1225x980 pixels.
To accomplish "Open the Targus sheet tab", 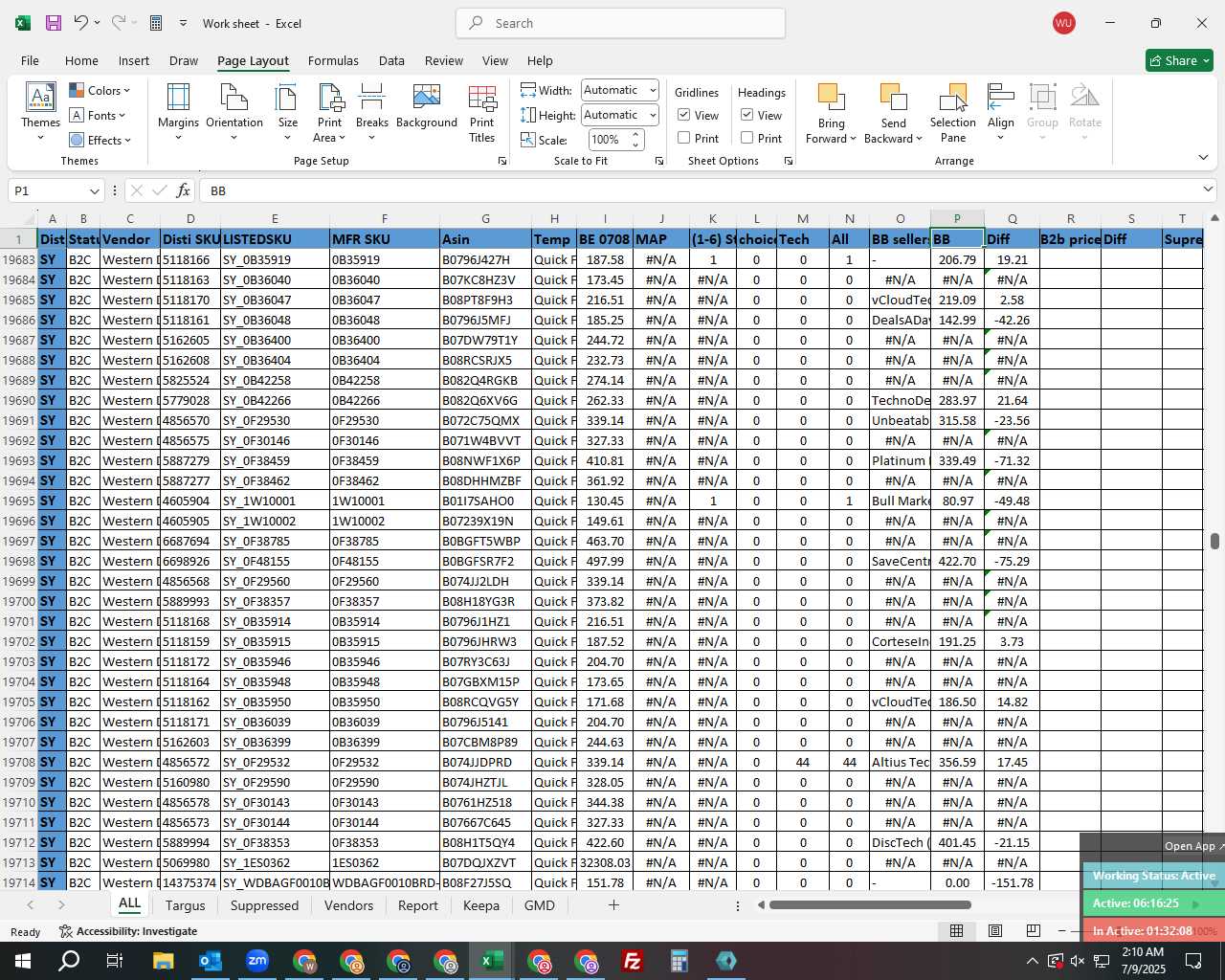I will tap(185, 905).
